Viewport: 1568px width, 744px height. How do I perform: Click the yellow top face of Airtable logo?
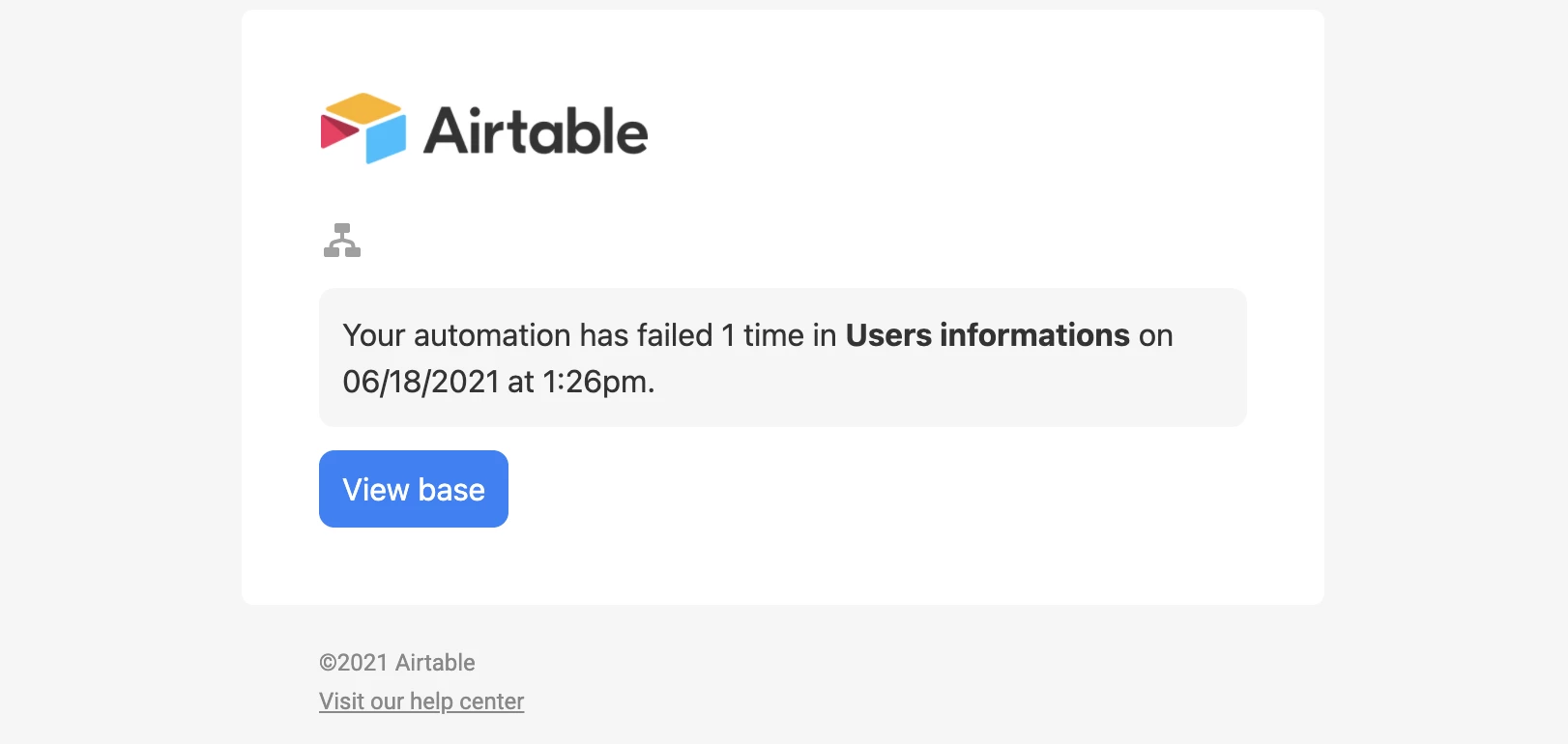pyautogui.click(x=363, y=107)
